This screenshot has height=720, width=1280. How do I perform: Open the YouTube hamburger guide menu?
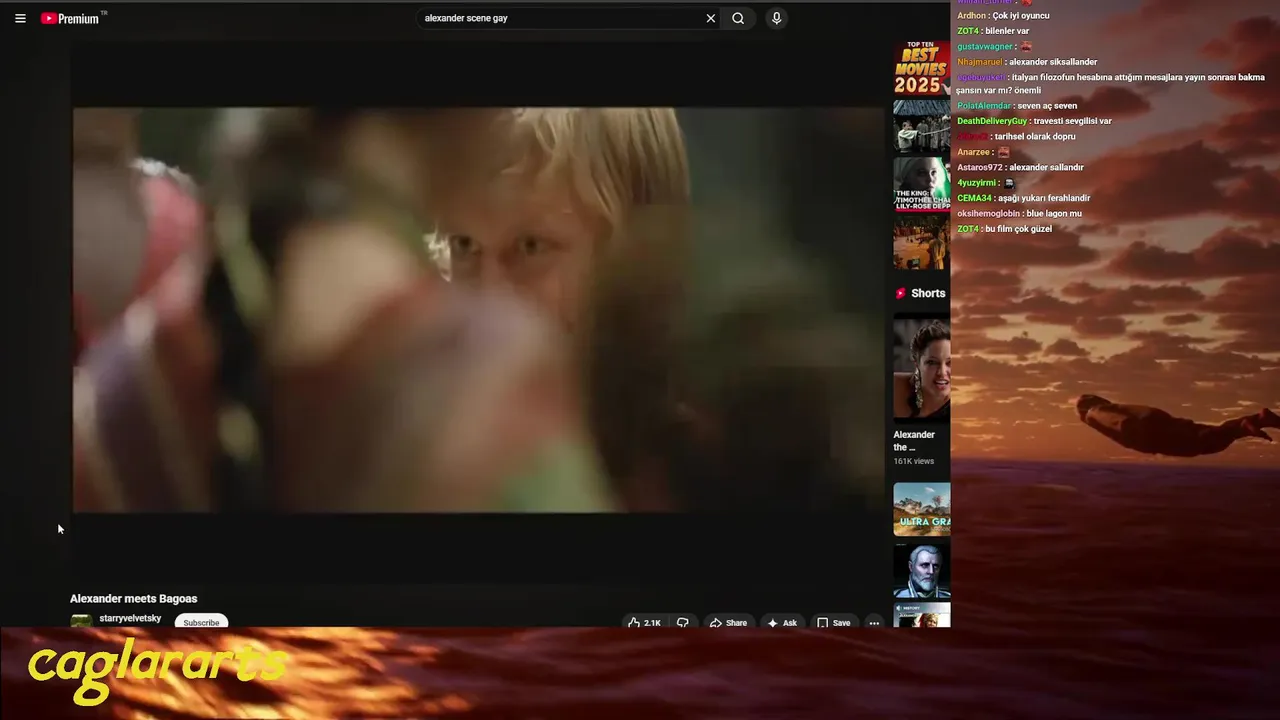tap(20, 18)
